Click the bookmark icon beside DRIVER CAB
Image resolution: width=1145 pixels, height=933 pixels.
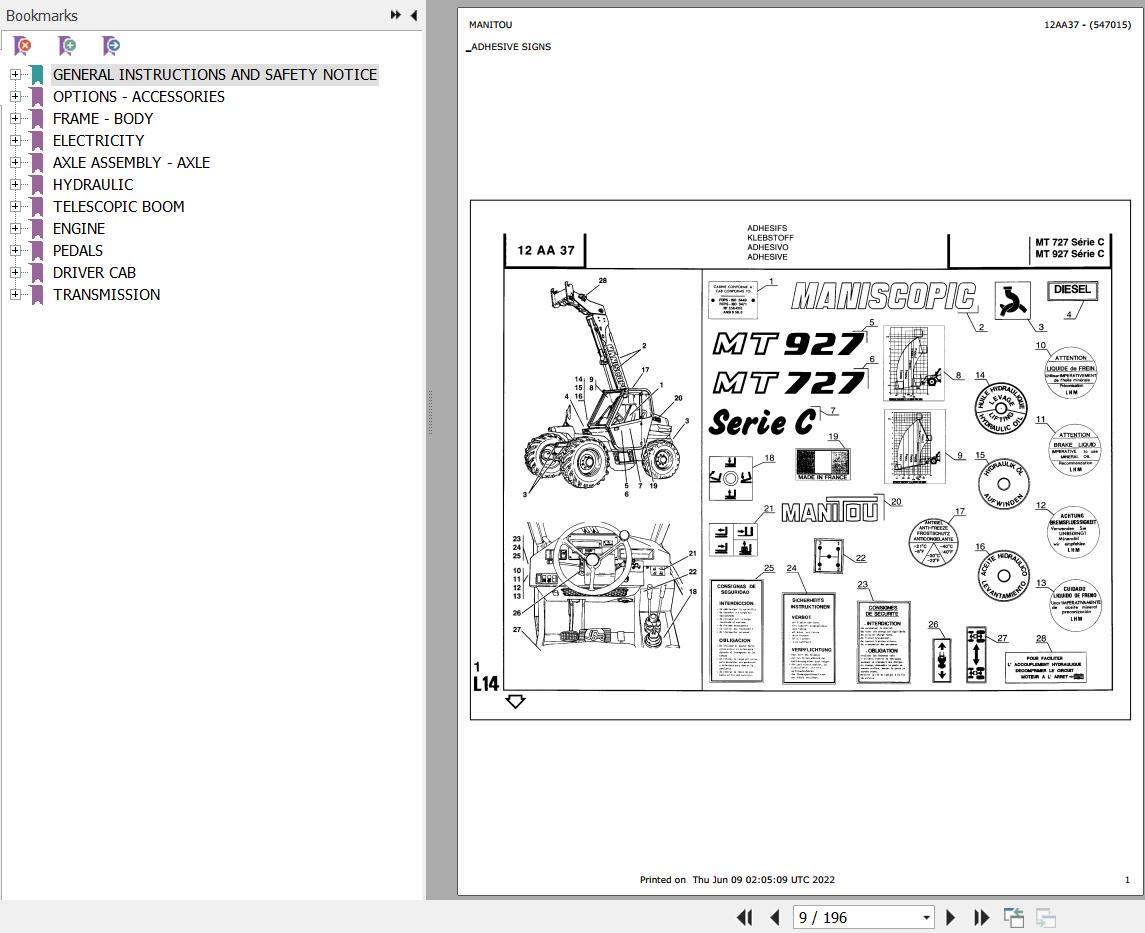[37, 273]
